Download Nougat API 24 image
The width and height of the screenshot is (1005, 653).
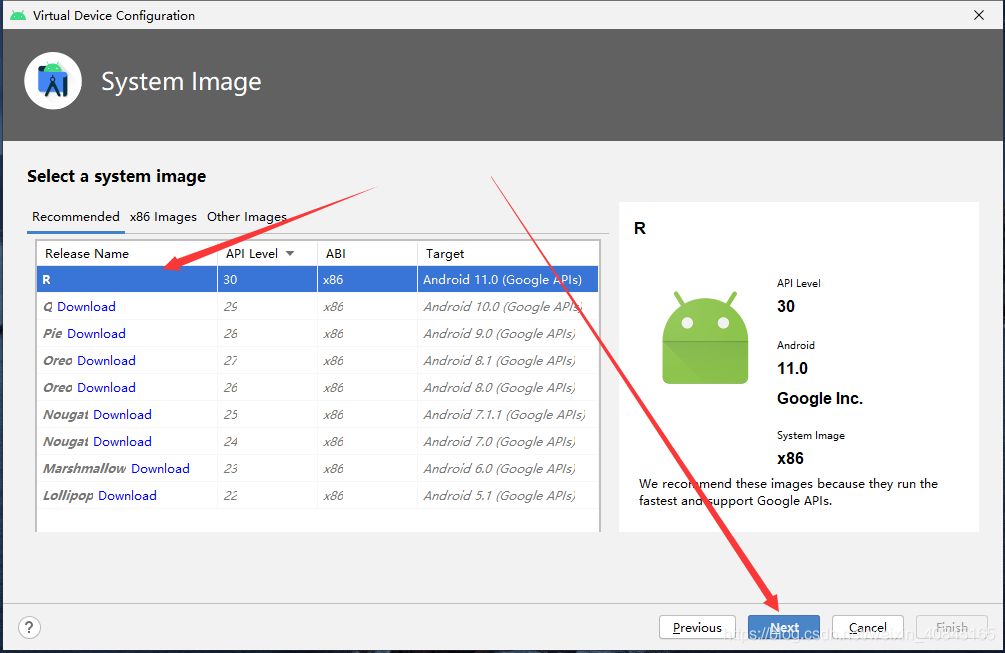point(122,441)
